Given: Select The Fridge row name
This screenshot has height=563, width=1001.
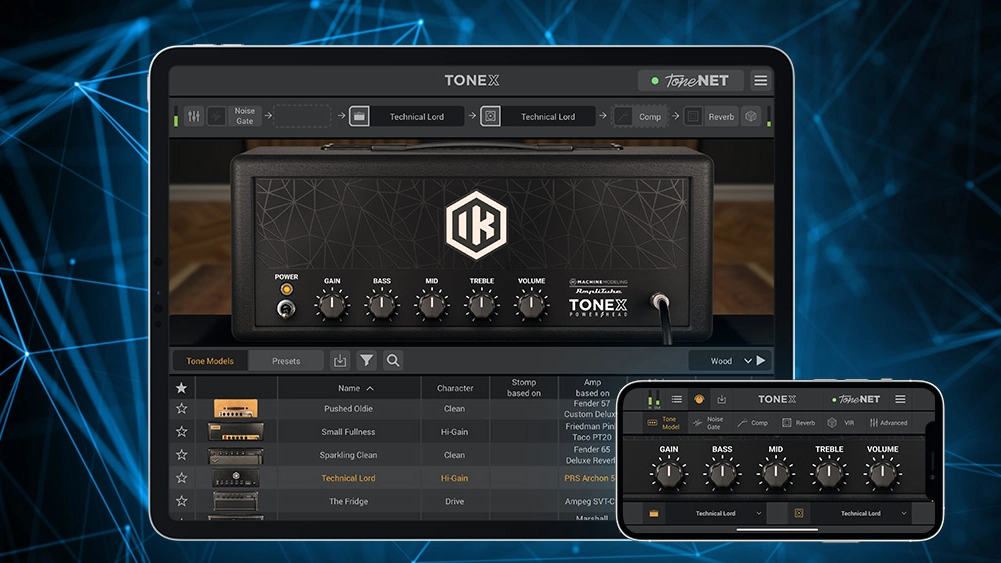Looking at the screenshot, I should [348, 501].
